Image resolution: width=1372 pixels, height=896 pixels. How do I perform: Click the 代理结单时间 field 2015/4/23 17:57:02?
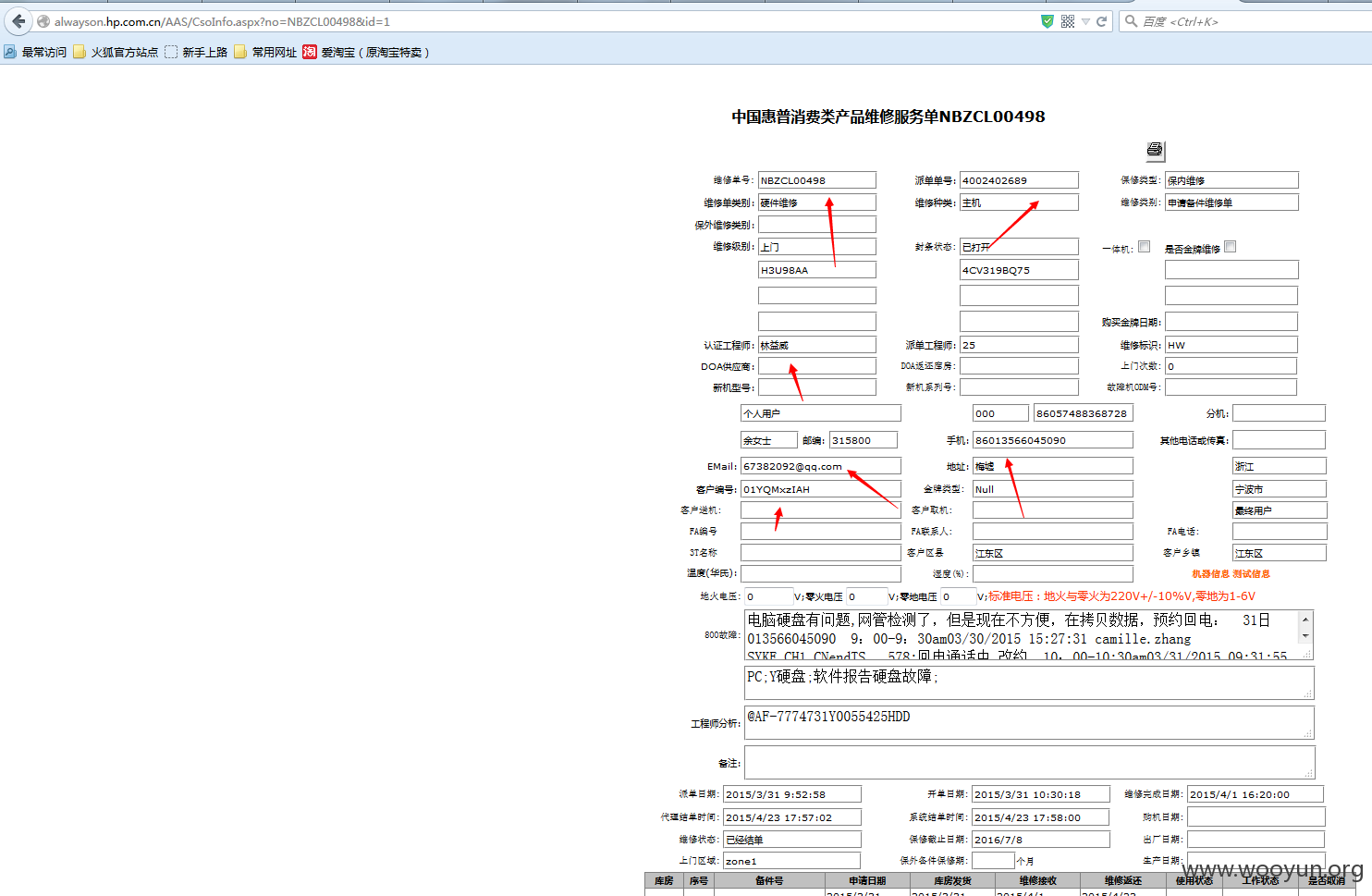click(792, 817)
